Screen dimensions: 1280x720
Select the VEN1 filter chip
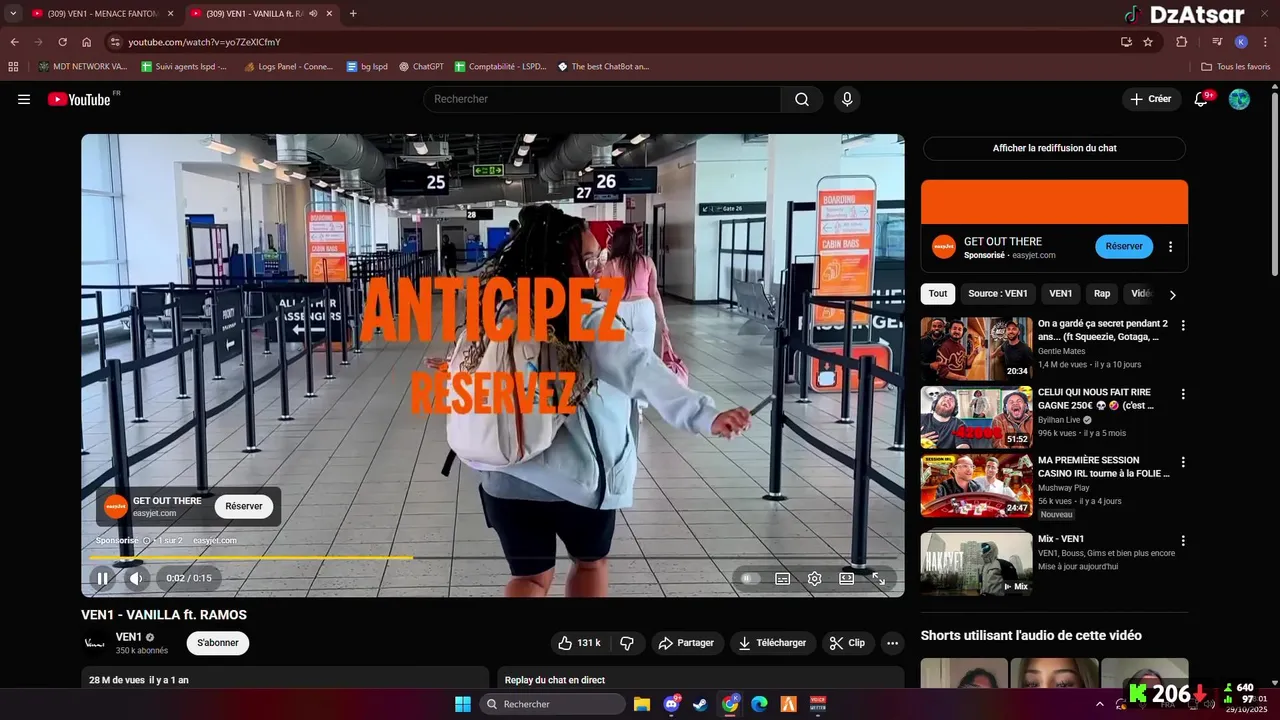tap(1061, 294)
